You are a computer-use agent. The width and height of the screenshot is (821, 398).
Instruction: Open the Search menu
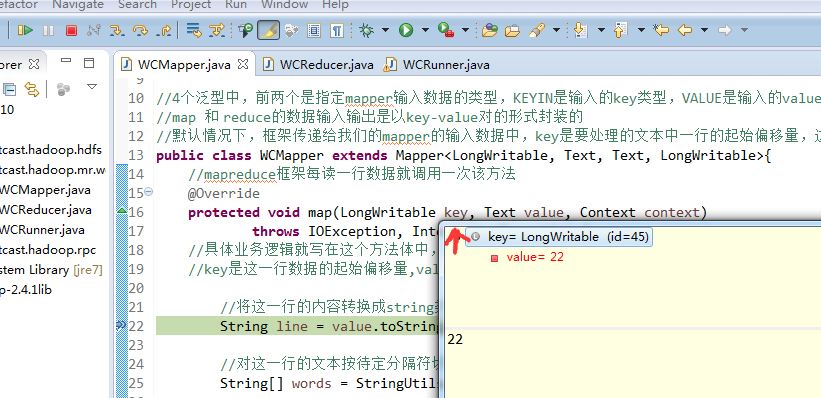point(137,5)
